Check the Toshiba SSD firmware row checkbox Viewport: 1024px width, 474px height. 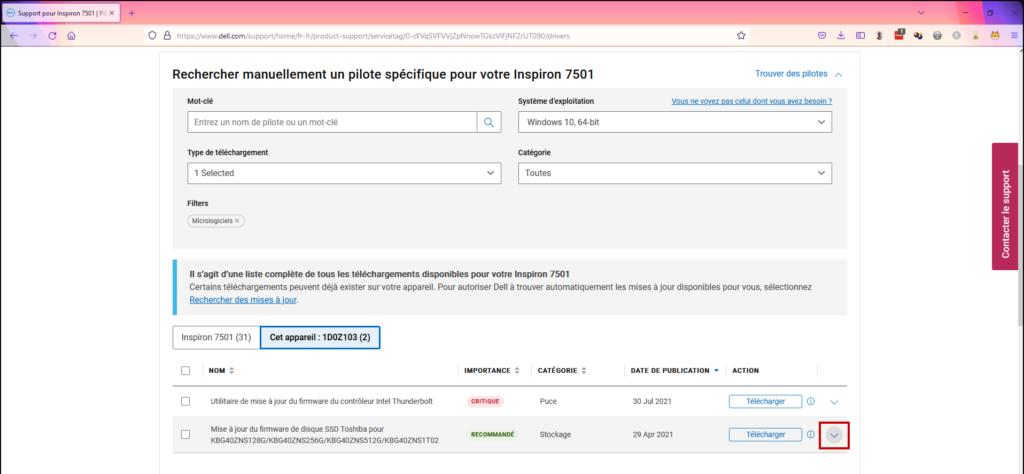tap(185, 434)
